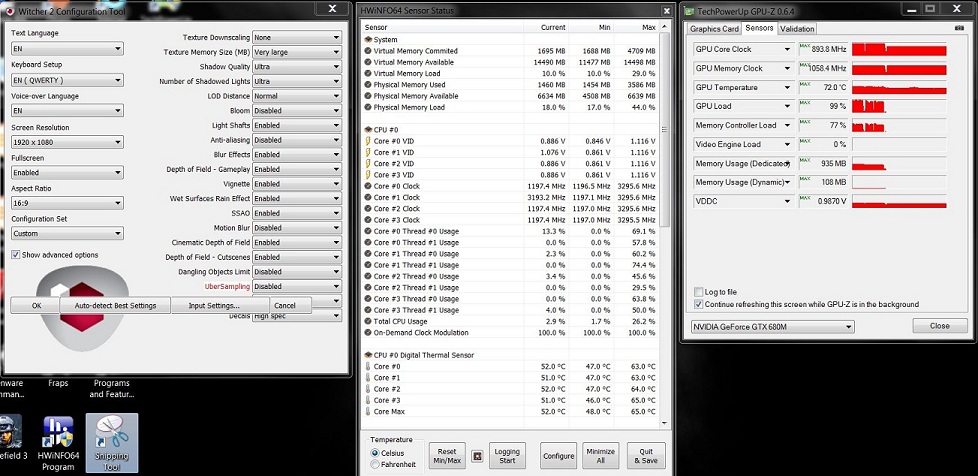The width and height of the screenshot is (978, 476).
Task: Click the Close button in GPU-Z
Action: (939, 326)
